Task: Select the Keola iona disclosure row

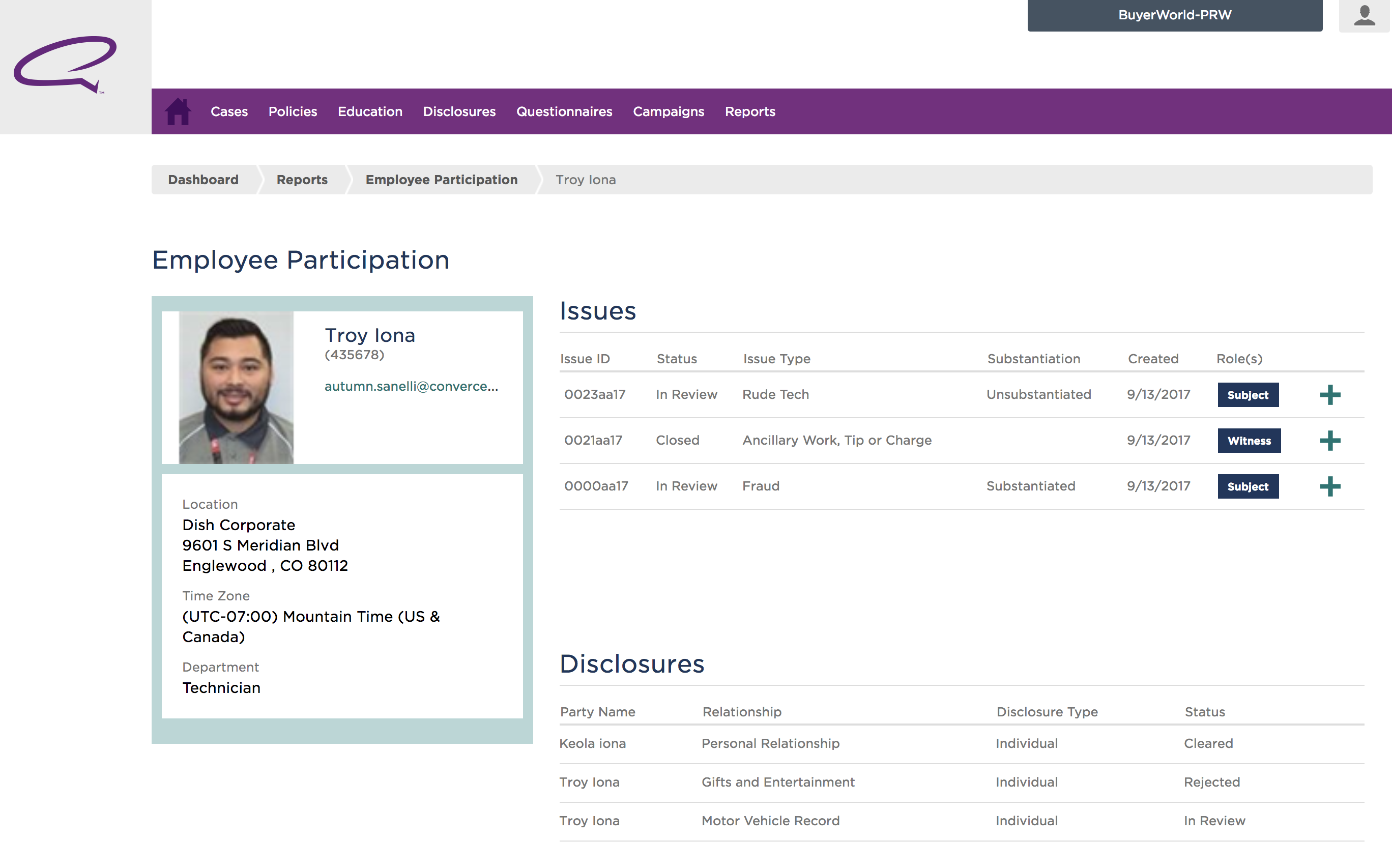Action: click(x=592, y=743)
